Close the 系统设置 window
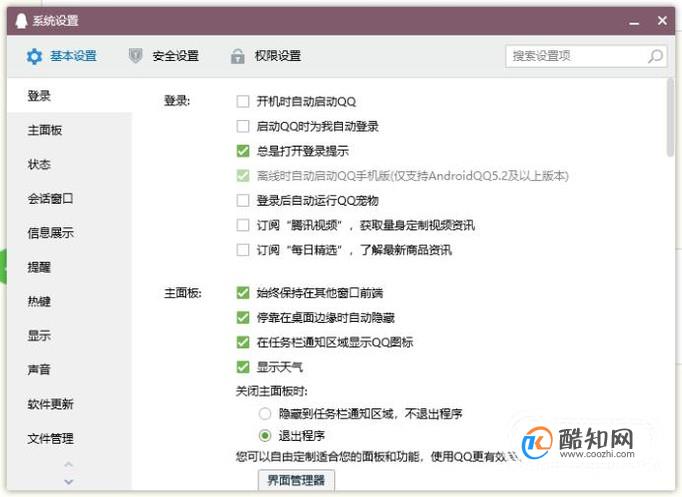 coord(662,20)
